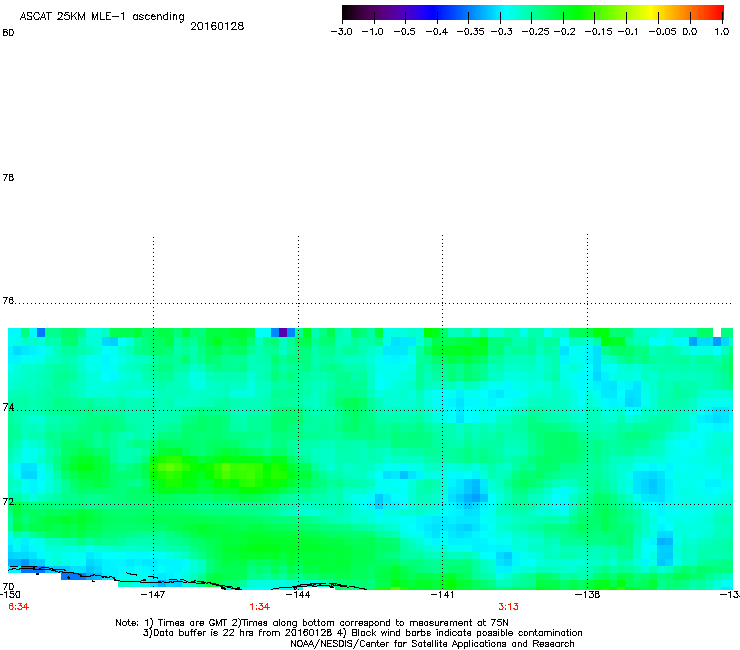
Task: Select the '-0.05' color scale label
Action: 662,32
